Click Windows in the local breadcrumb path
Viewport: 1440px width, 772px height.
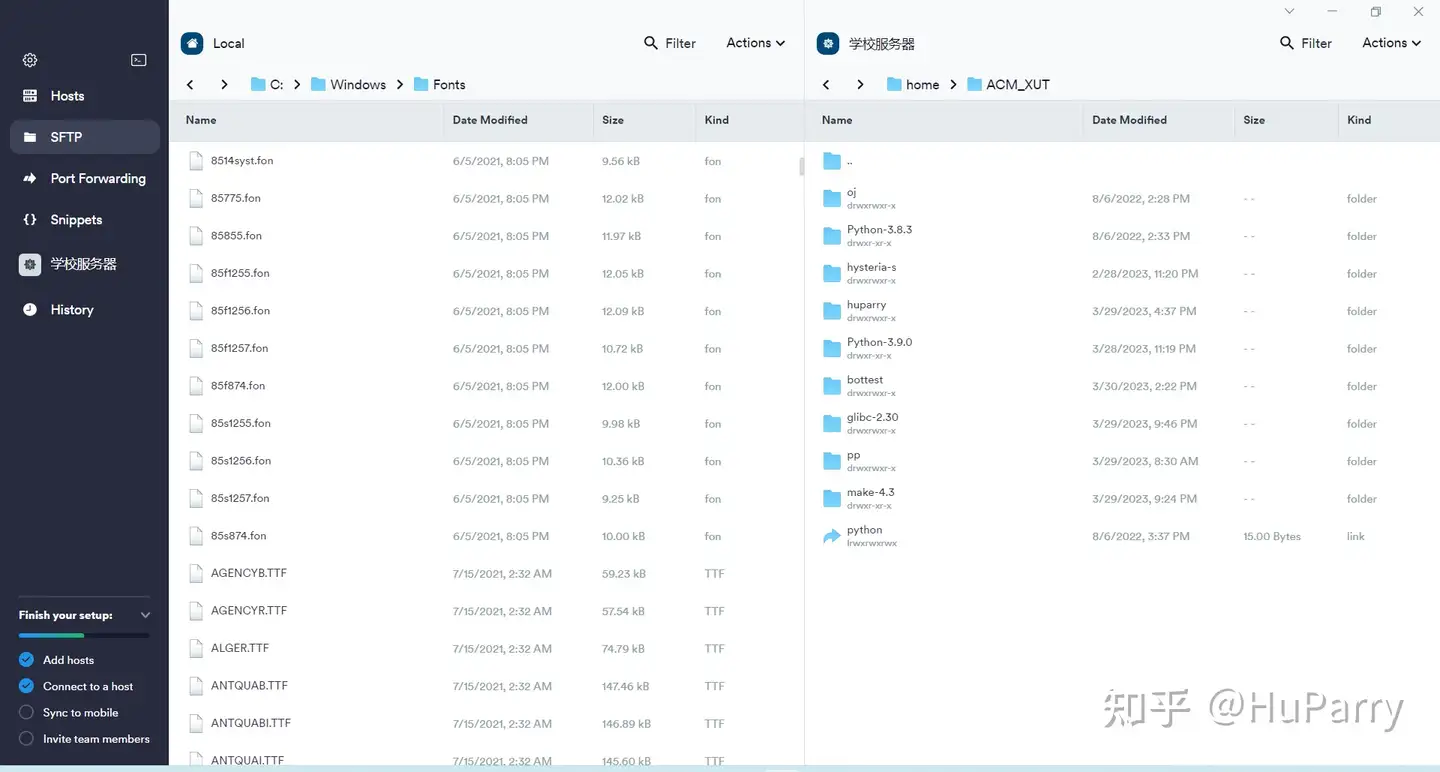[x=357, y=85]
